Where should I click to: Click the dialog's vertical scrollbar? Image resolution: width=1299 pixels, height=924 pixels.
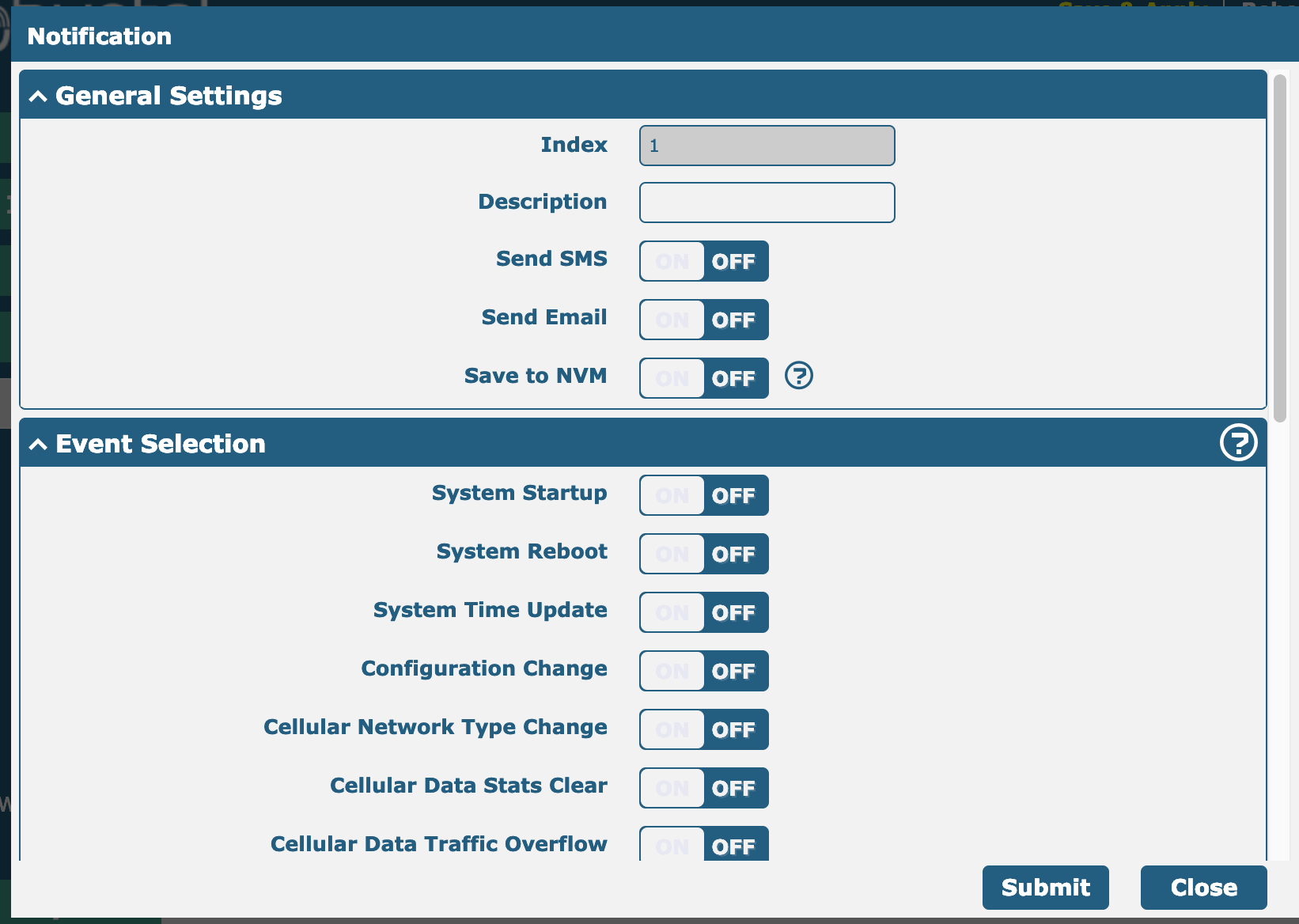point(1280,248)
